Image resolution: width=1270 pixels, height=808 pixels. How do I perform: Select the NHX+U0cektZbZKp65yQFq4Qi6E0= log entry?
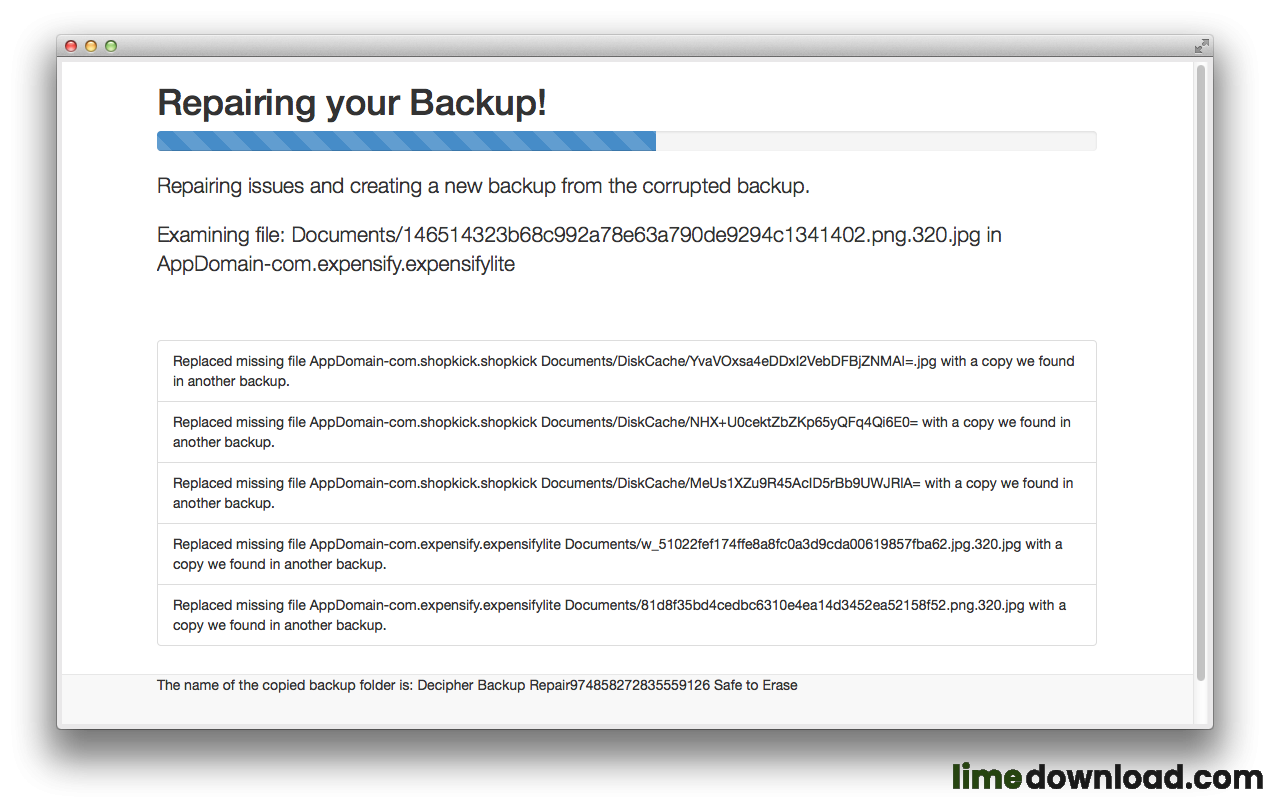[626, 431]
